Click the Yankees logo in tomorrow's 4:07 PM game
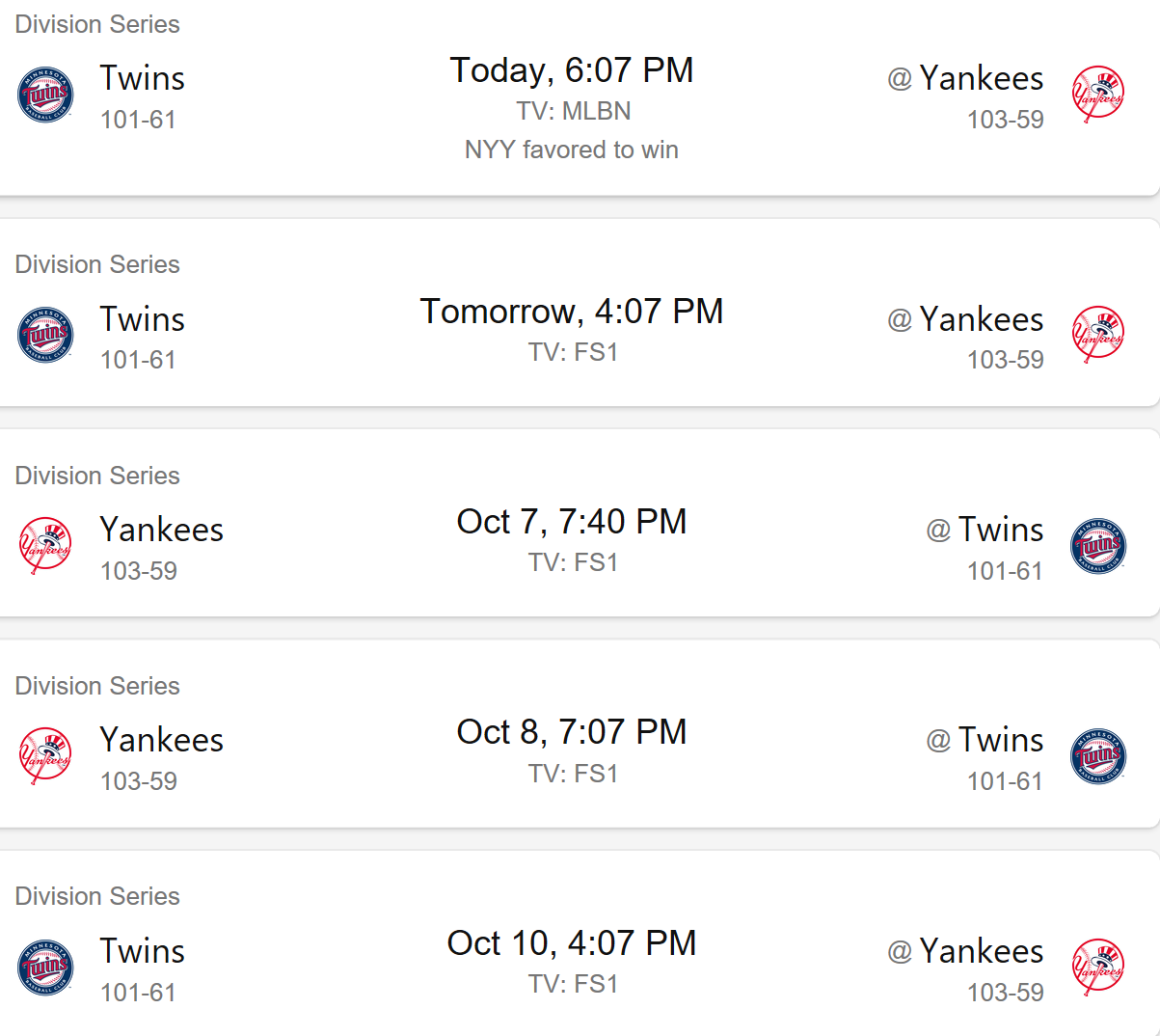The image size is (1160, 1036). [x=1097, y=335]
